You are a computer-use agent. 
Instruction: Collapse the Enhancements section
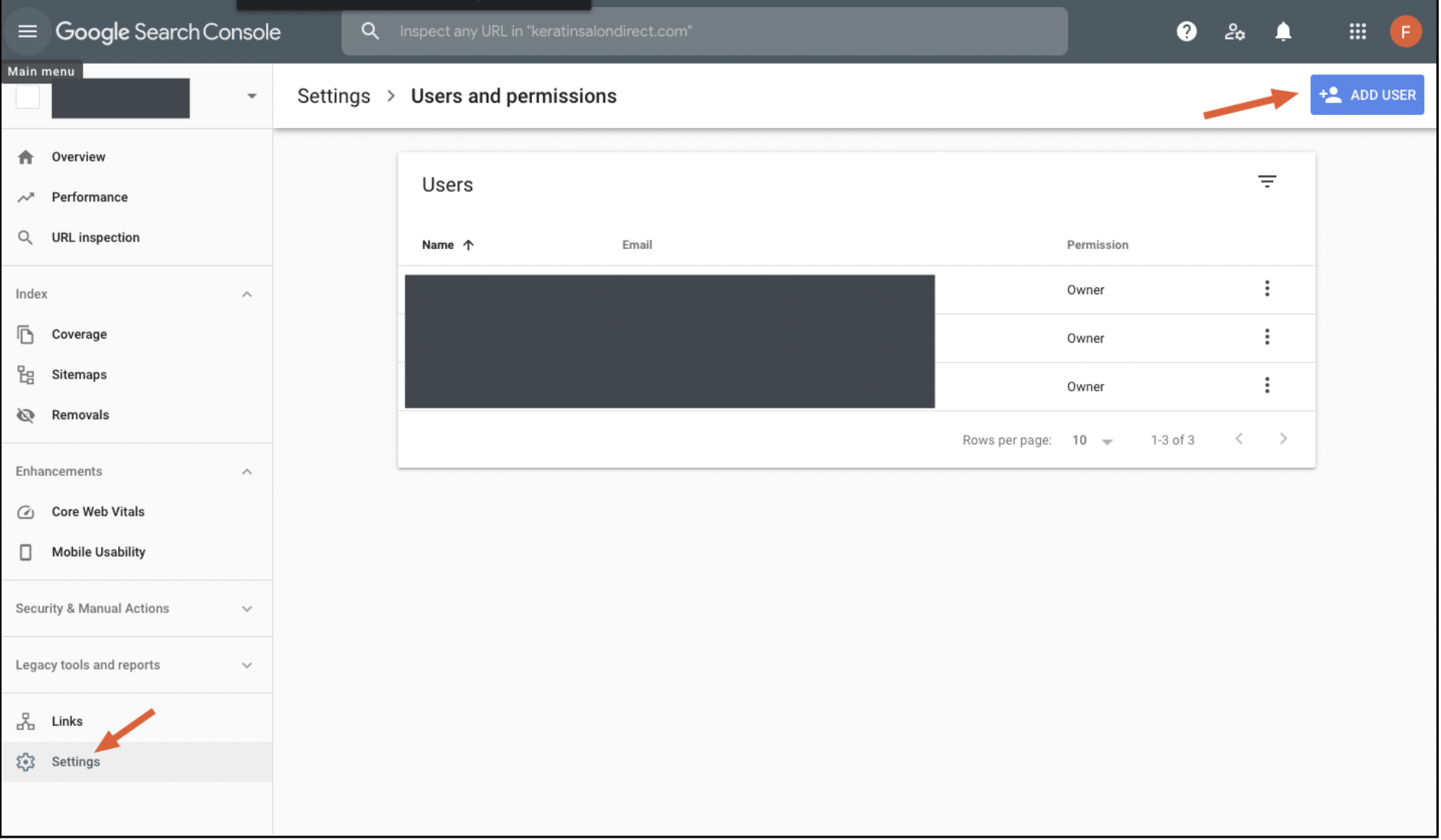click(247, 471)
